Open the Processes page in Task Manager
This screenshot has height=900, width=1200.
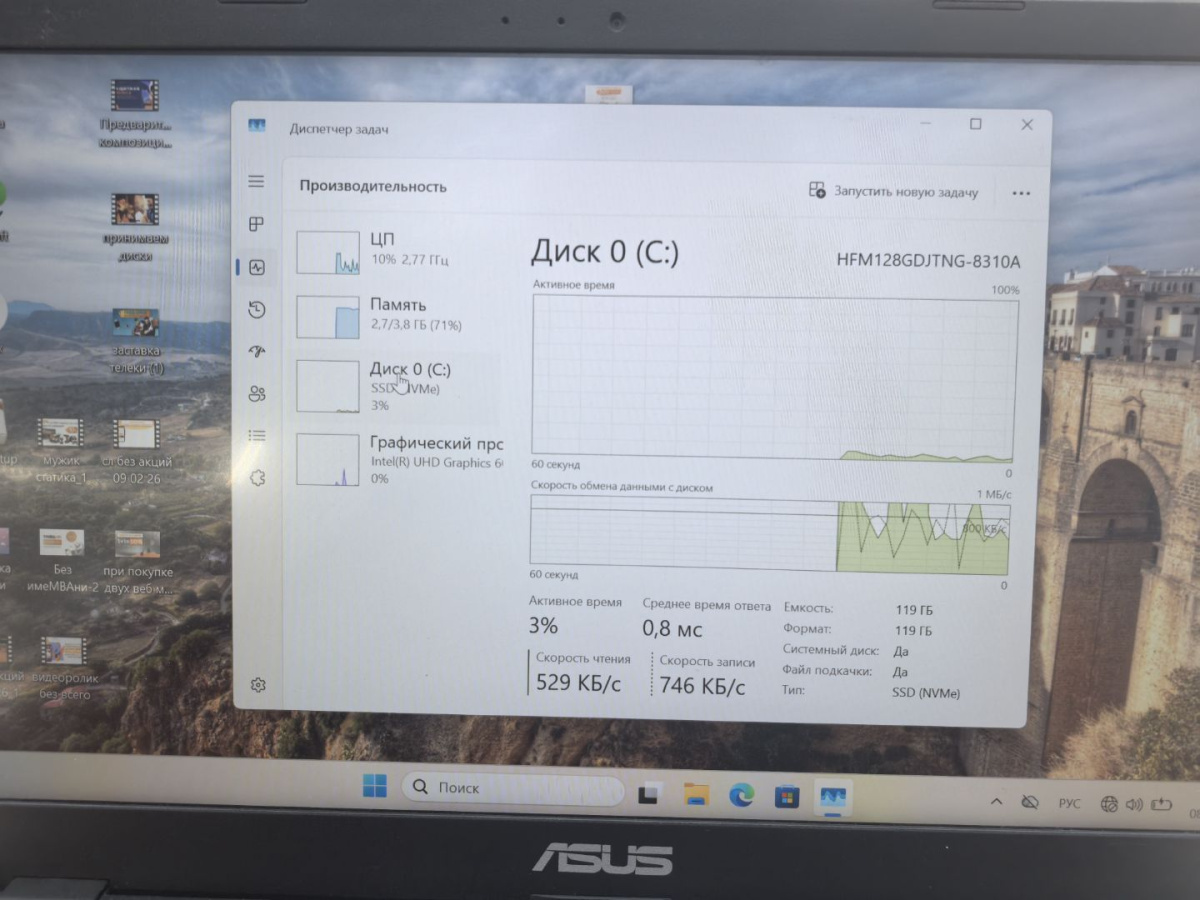[x=257, y=224]
